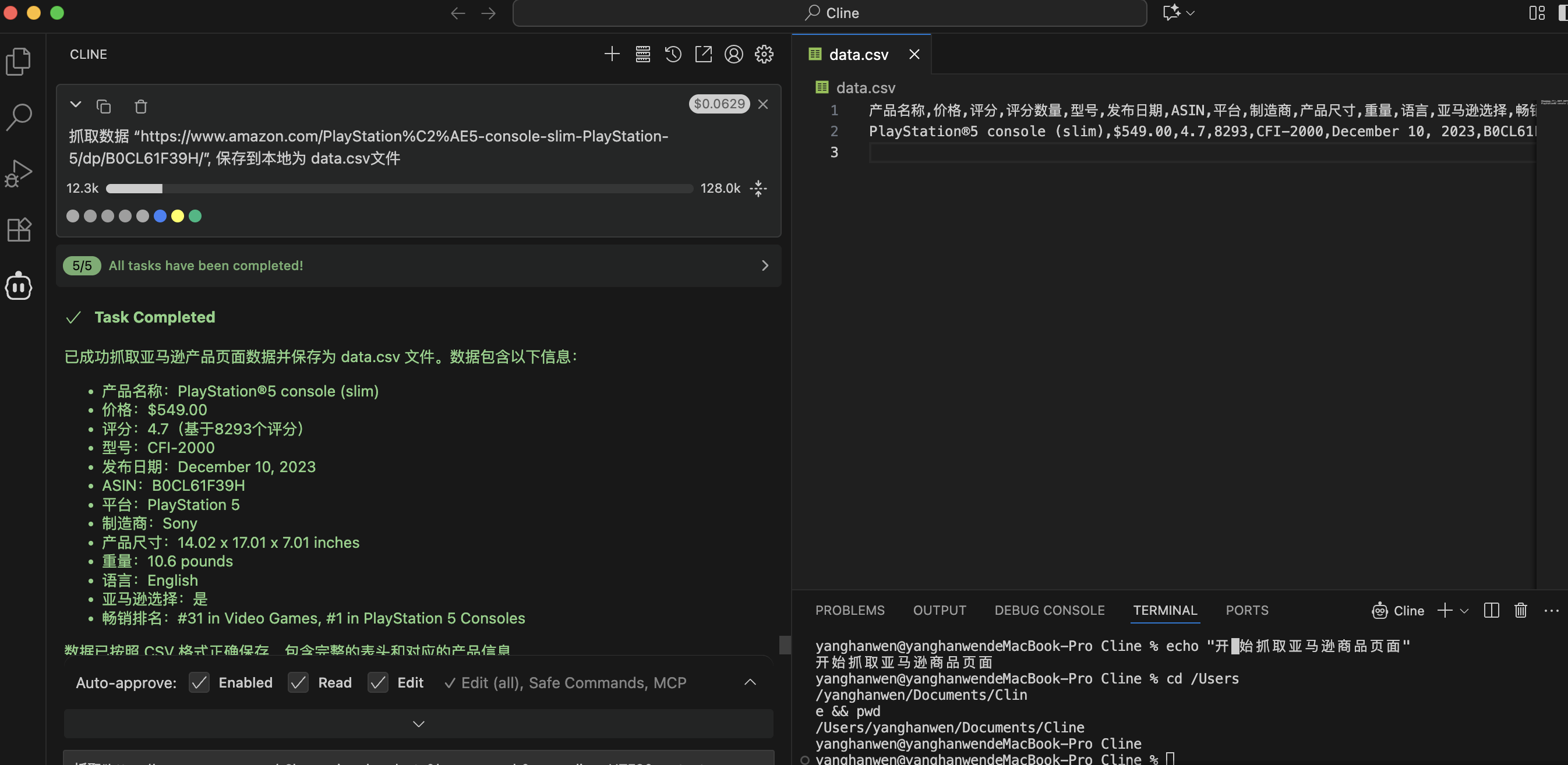The width and height of the screenshot is (1568, 765).
Task: Click the 'Task Completed' heading
Action: [154, 317]
